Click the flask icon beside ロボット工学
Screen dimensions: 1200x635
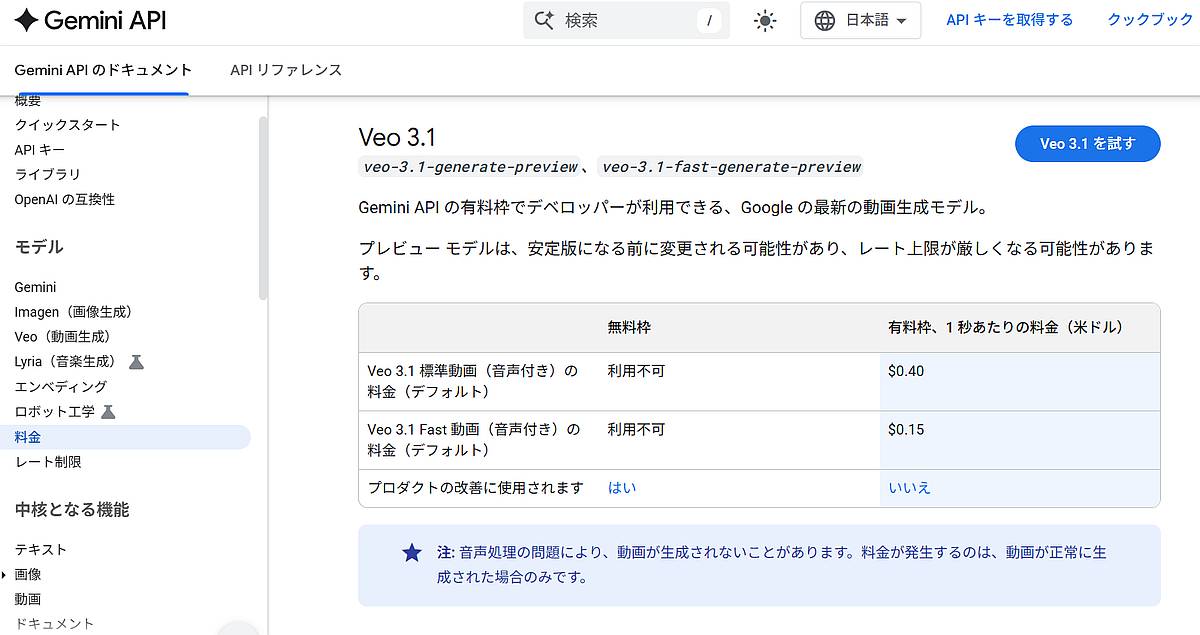(107, 411)
